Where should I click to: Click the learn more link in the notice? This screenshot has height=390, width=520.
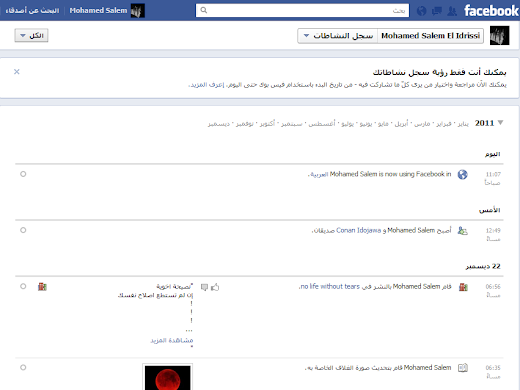pos(207,85)
